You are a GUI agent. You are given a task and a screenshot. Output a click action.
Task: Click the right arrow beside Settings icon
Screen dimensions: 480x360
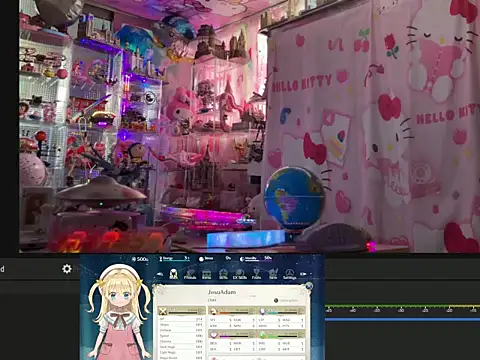(303, 274)
